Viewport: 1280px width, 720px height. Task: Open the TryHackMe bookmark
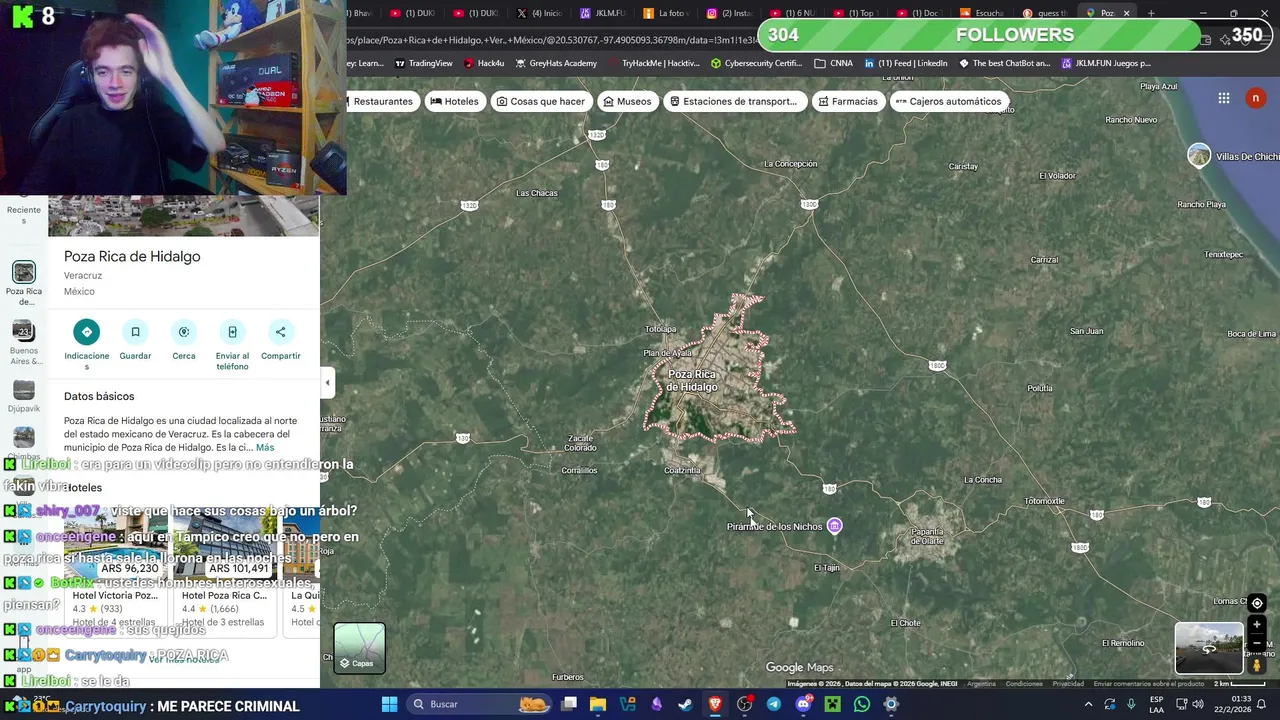coord(653,63)
